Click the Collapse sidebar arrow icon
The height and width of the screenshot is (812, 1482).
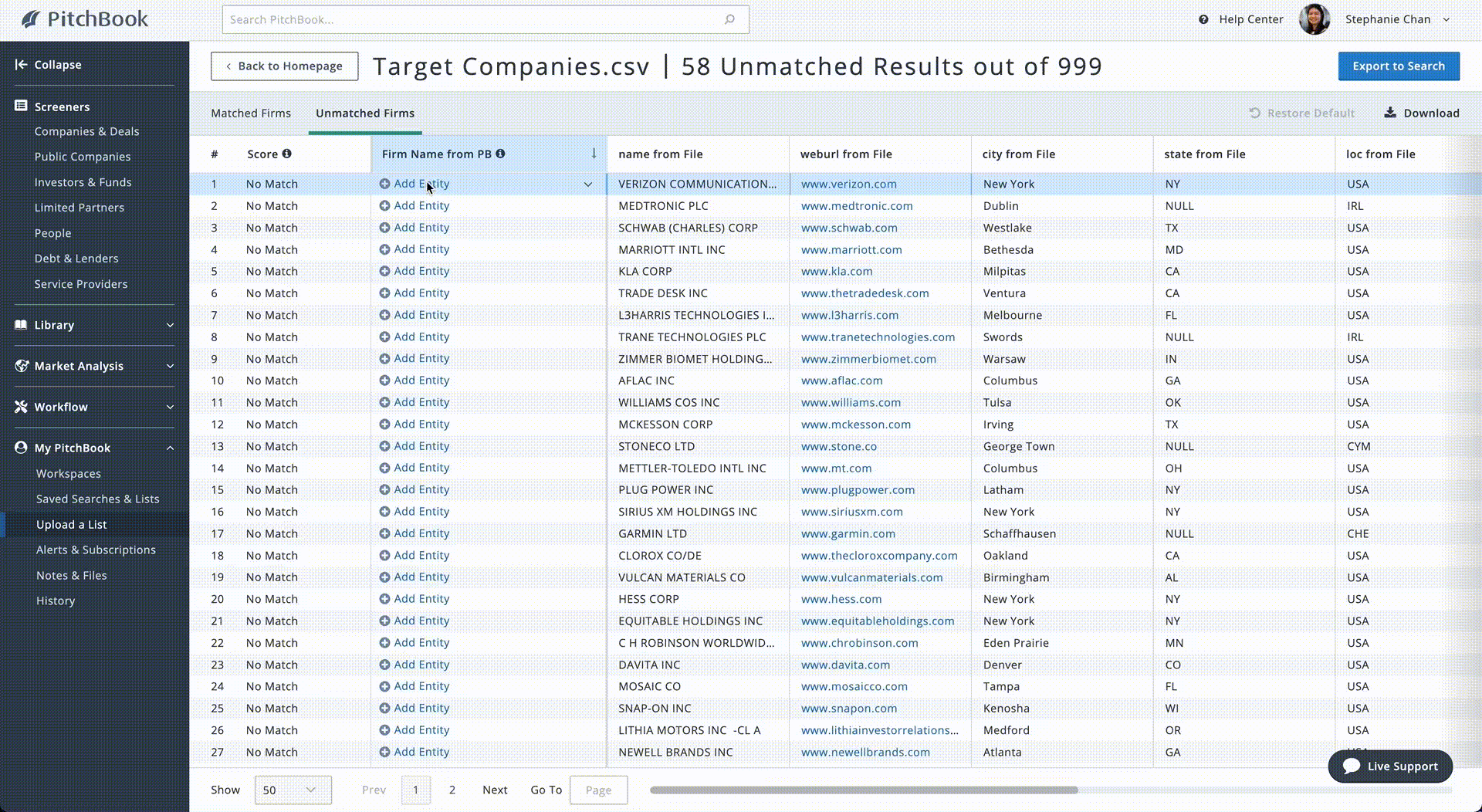click(x=21, y=65)
